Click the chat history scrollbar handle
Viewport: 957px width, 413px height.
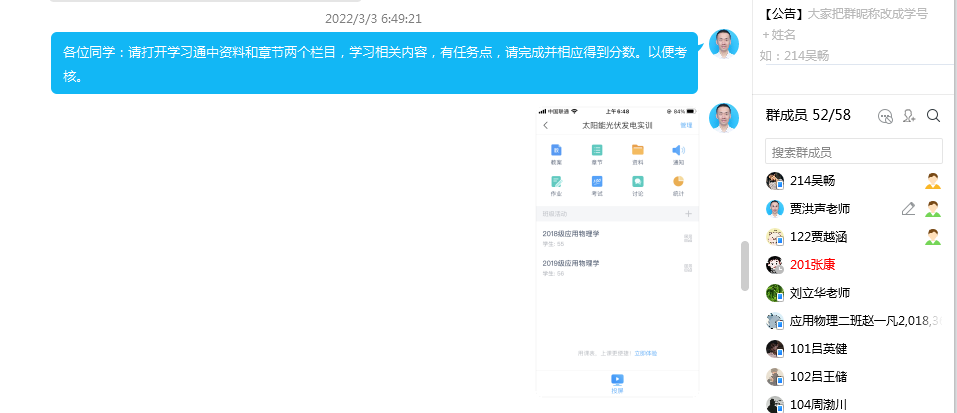pos(744,266)
